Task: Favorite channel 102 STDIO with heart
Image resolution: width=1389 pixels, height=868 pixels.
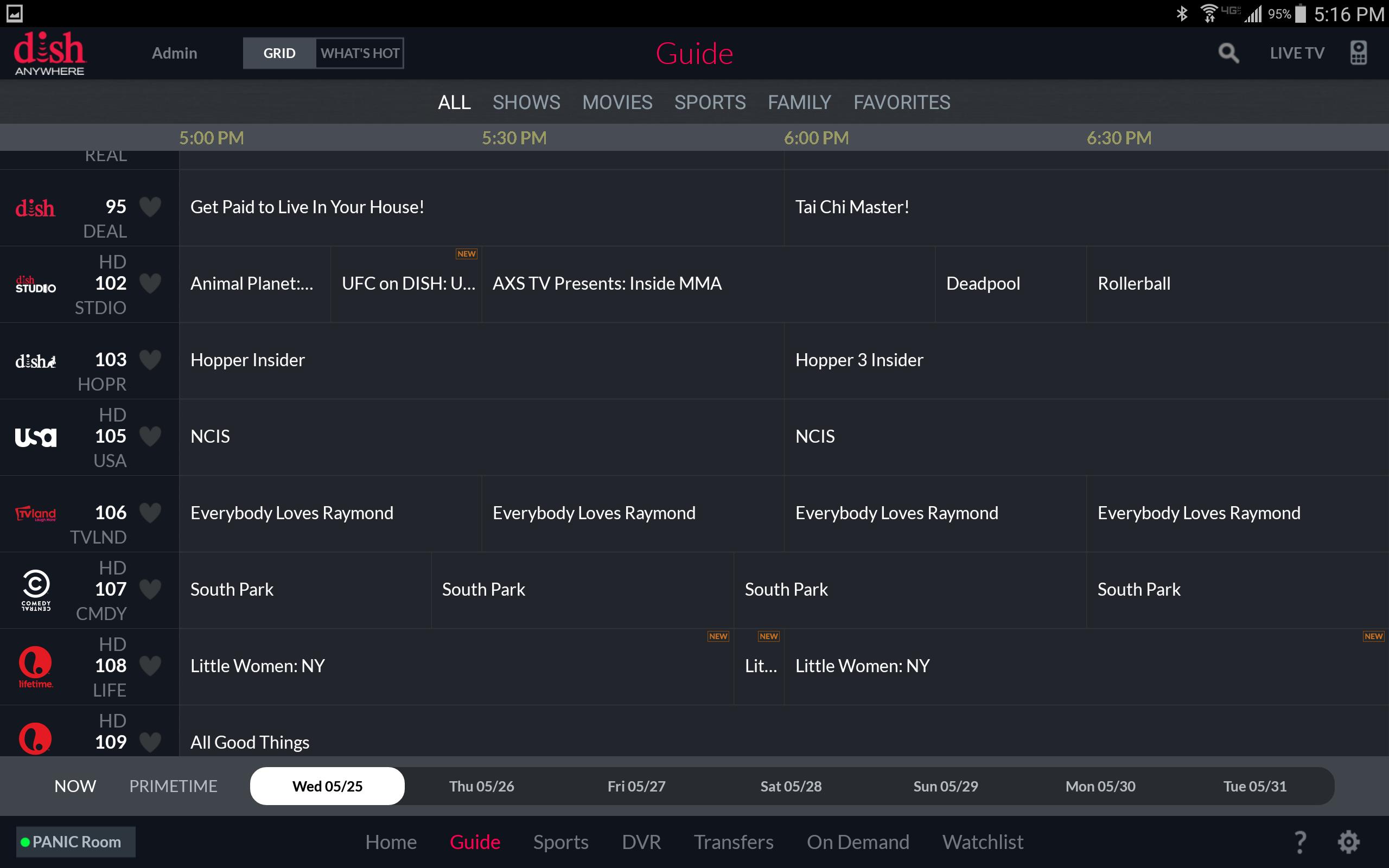Action: point(150,283)
